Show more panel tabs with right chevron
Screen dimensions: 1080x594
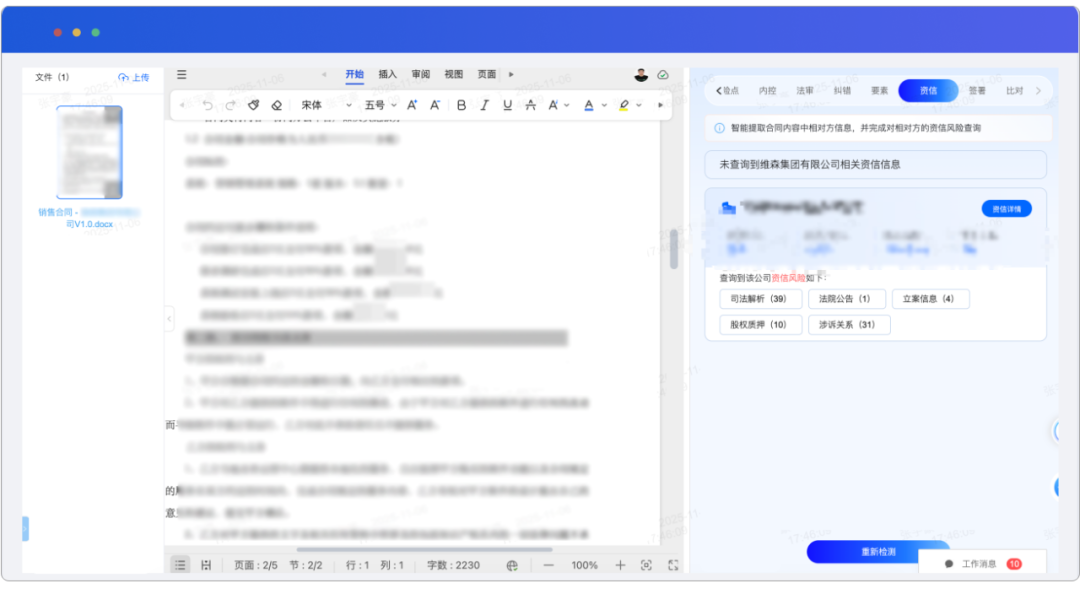(x=1038, y=90)
